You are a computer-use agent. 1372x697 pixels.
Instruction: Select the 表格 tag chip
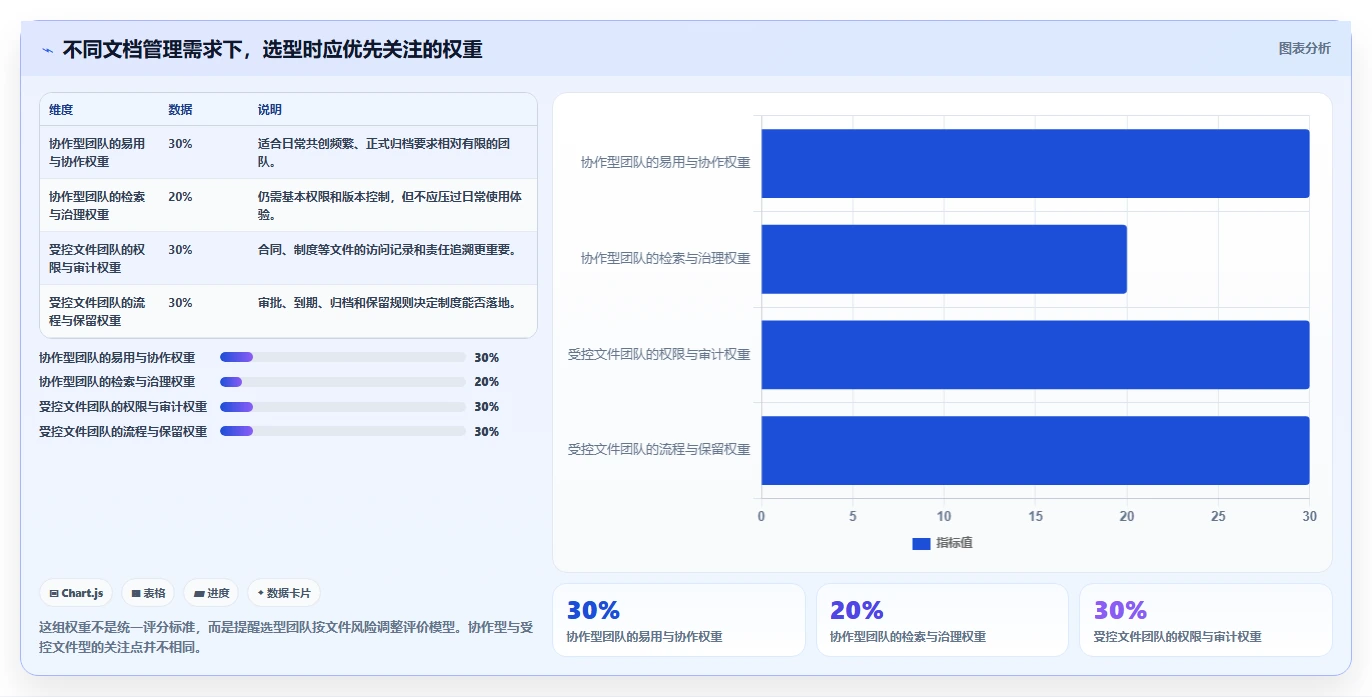[148, 593]
